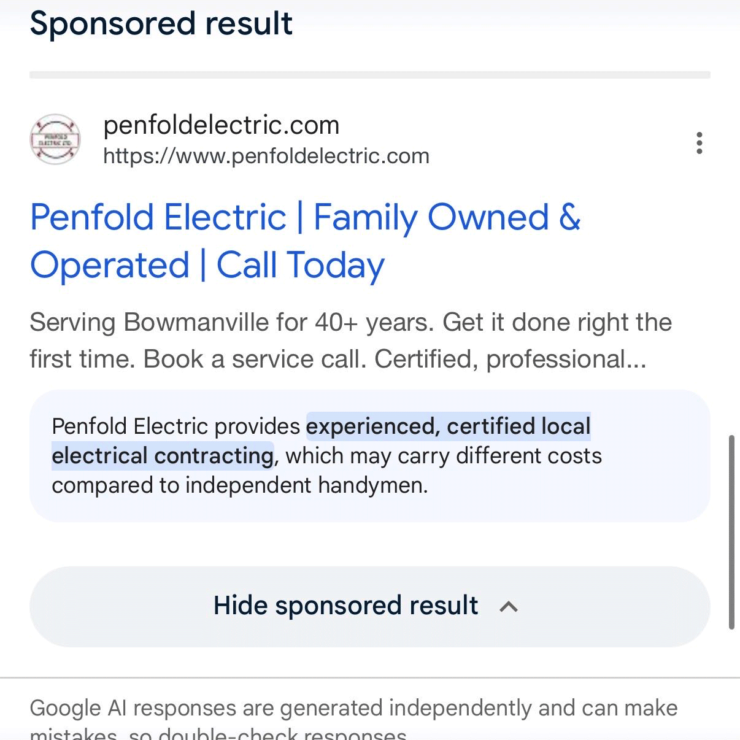The image size is (740, 740).
Task: Click the Penfold Electric circular logo
Action: [55, 140]
